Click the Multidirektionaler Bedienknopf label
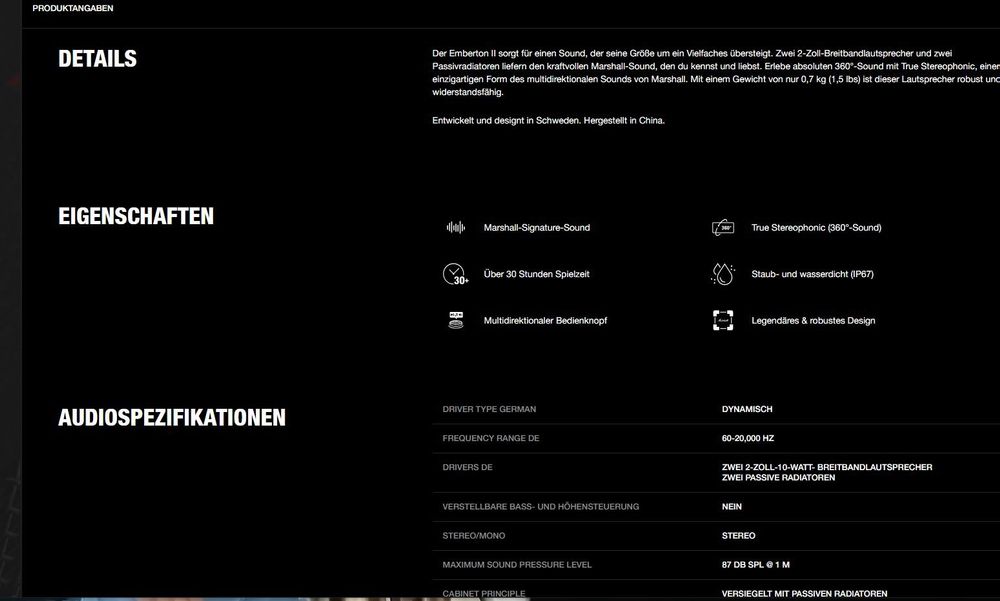1000x601 pixels. click(545, 321)
